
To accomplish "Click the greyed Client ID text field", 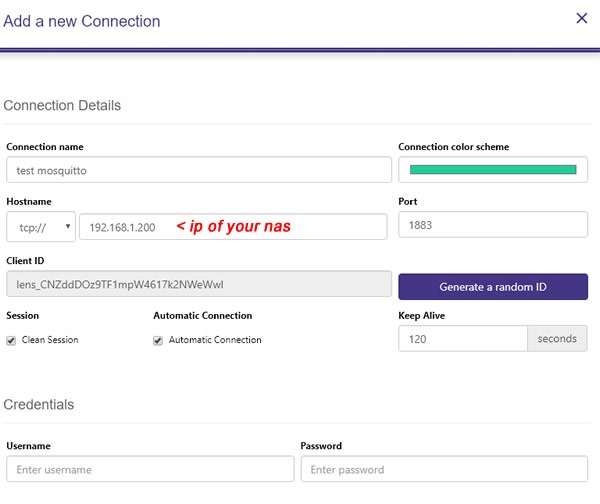I will click(199, 284).
